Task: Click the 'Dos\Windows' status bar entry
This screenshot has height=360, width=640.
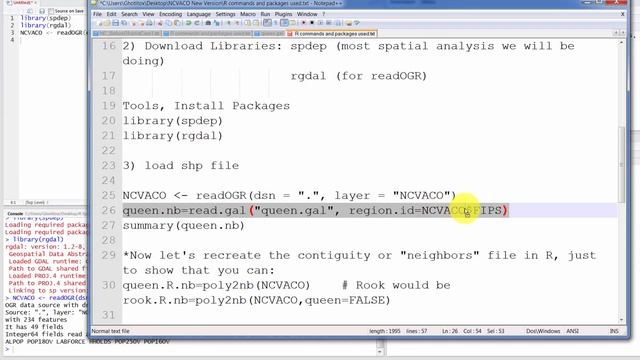Action: [543, 331]
